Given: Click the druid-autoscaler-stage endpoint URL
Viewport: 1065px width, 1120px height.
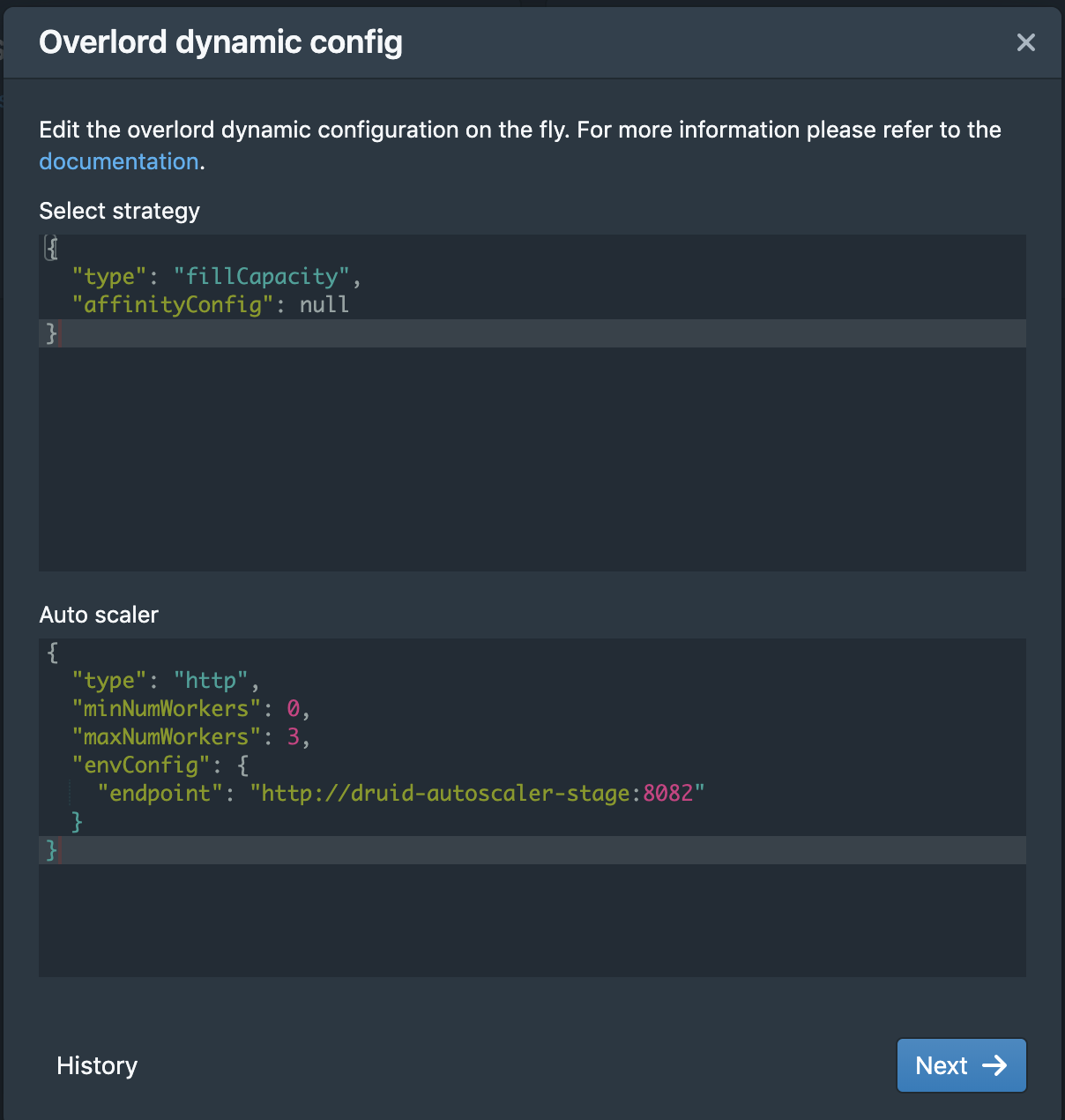Looking at the screenshot, I should click(x=441, y=794).
